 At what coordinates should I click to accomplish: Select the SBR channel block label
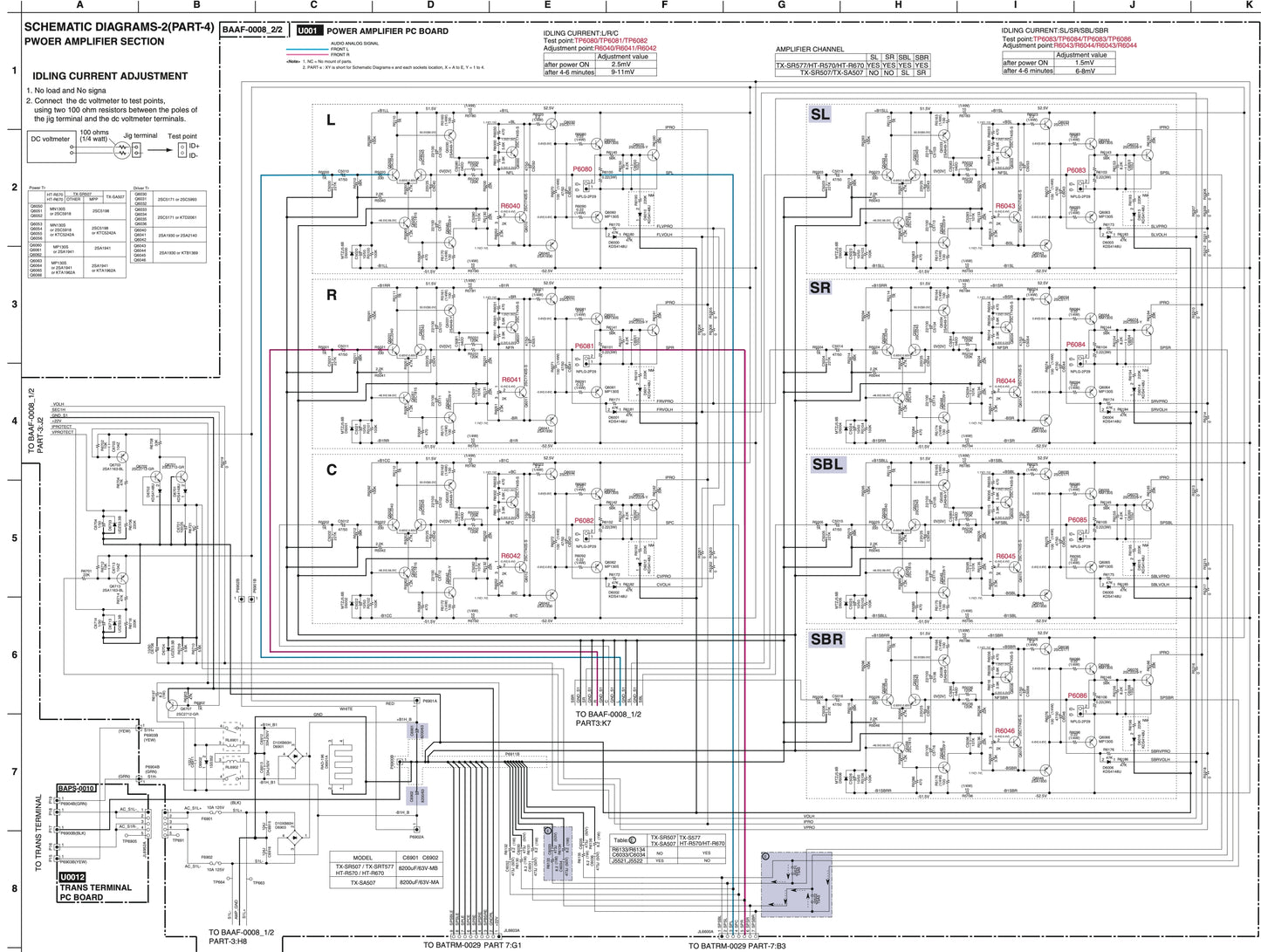point(826,639)
